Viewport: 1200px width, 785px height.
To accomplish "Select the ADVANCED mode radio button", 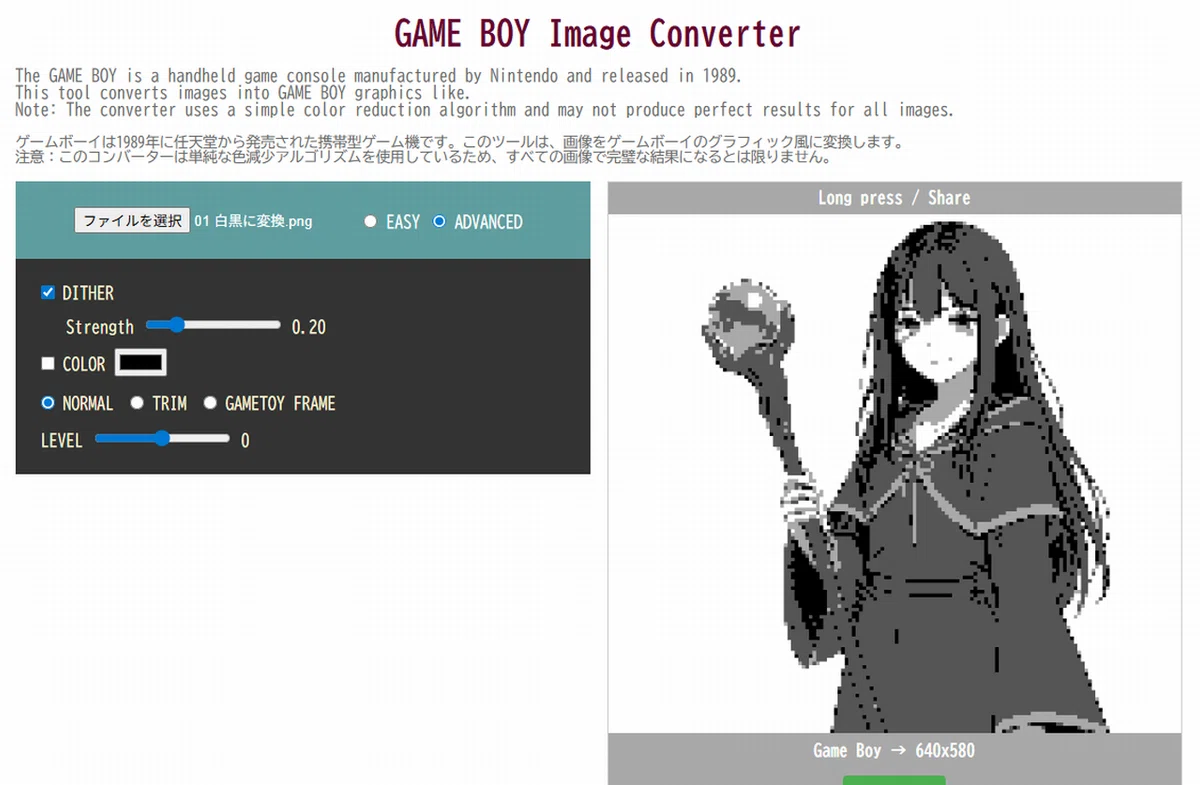I will tap(439, 222).
